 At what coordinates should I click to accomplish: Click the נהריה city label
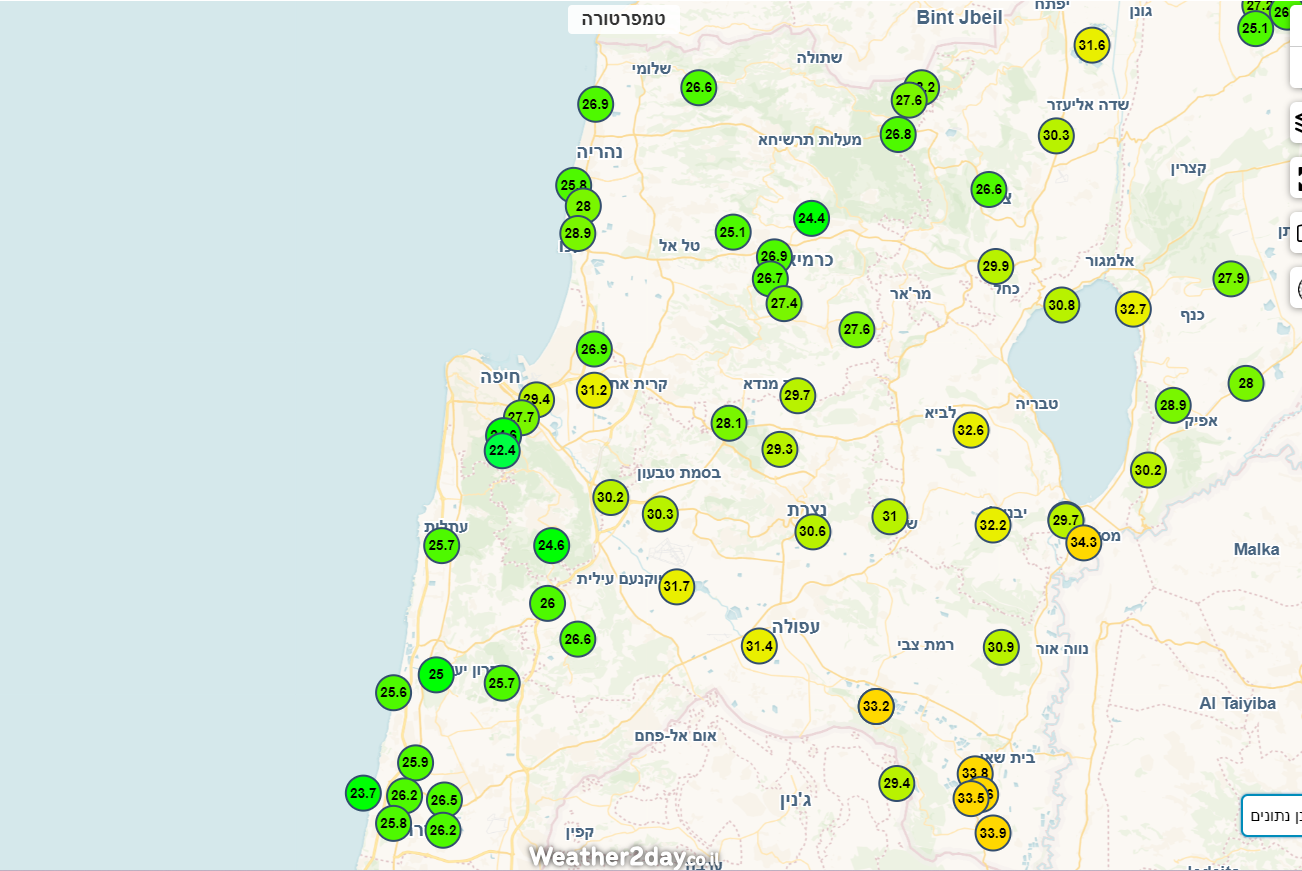click(599, 152)
